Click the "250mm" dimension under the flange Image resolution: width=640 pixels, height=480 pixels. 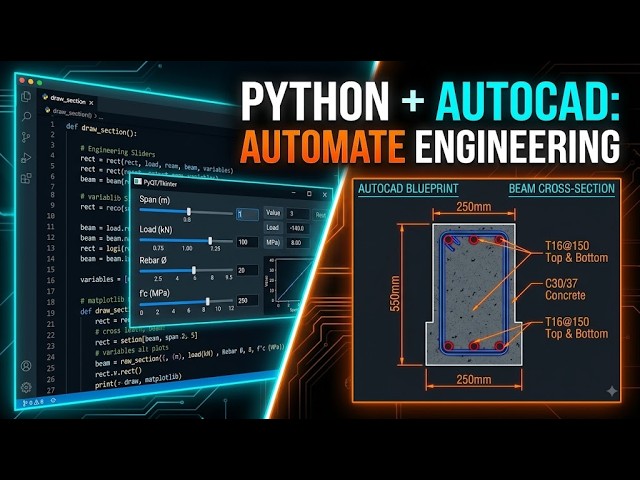point(473,380)
